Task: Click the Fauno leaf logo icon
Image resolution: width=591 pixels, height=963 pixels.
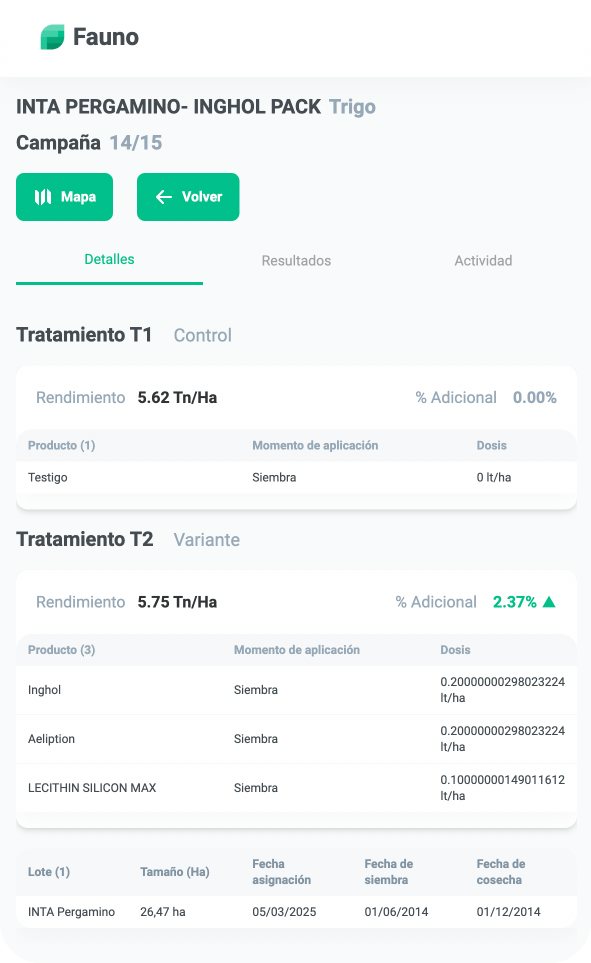Action: coord(52,37)
